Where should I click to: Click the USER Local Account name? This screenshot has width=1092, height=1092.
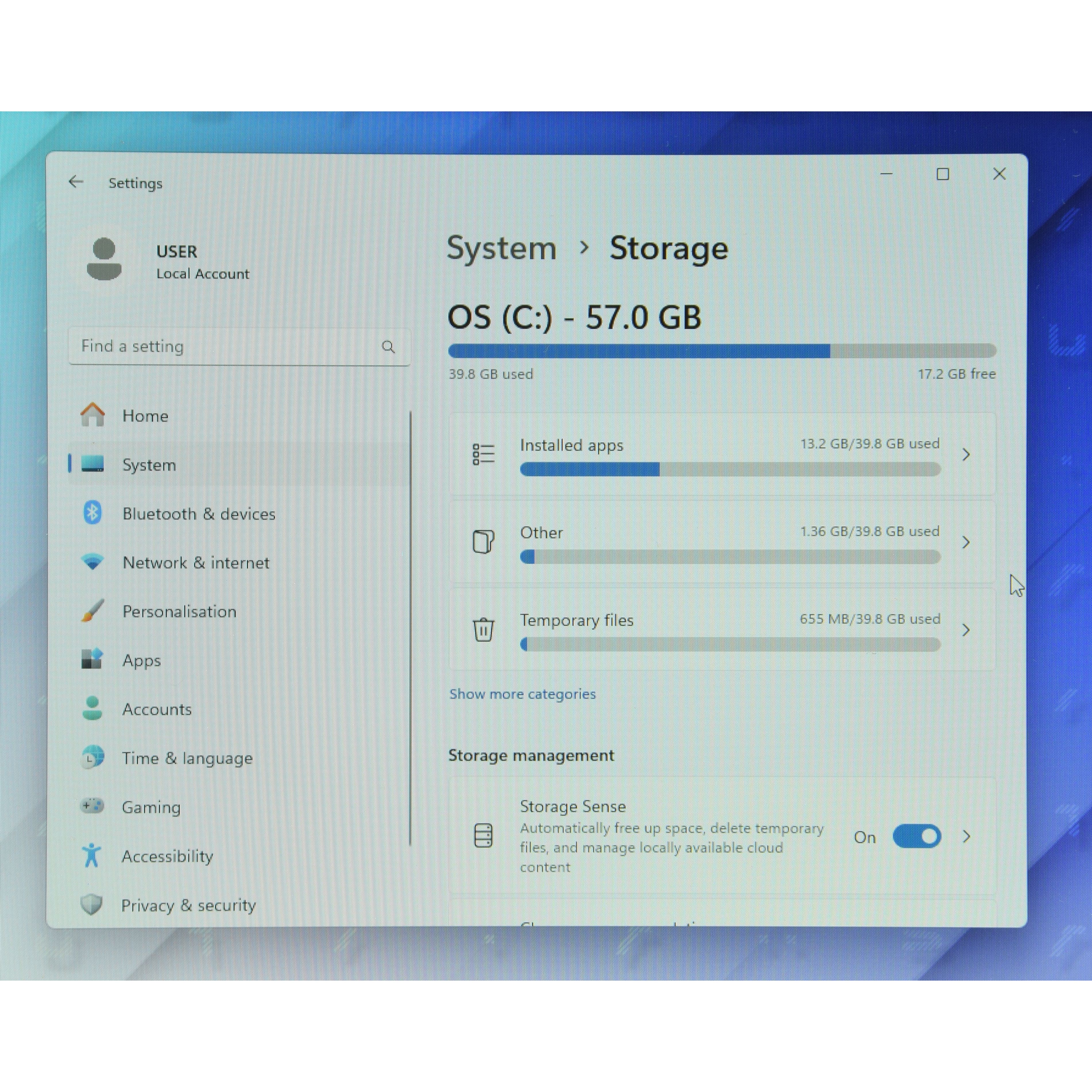203,262
